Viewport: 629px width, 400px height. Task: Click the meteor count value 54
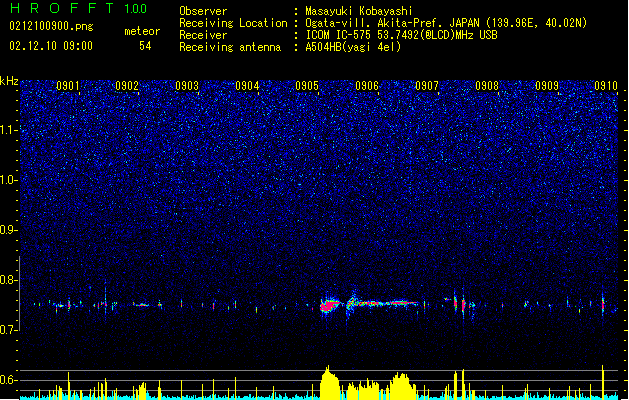[145, 46]
